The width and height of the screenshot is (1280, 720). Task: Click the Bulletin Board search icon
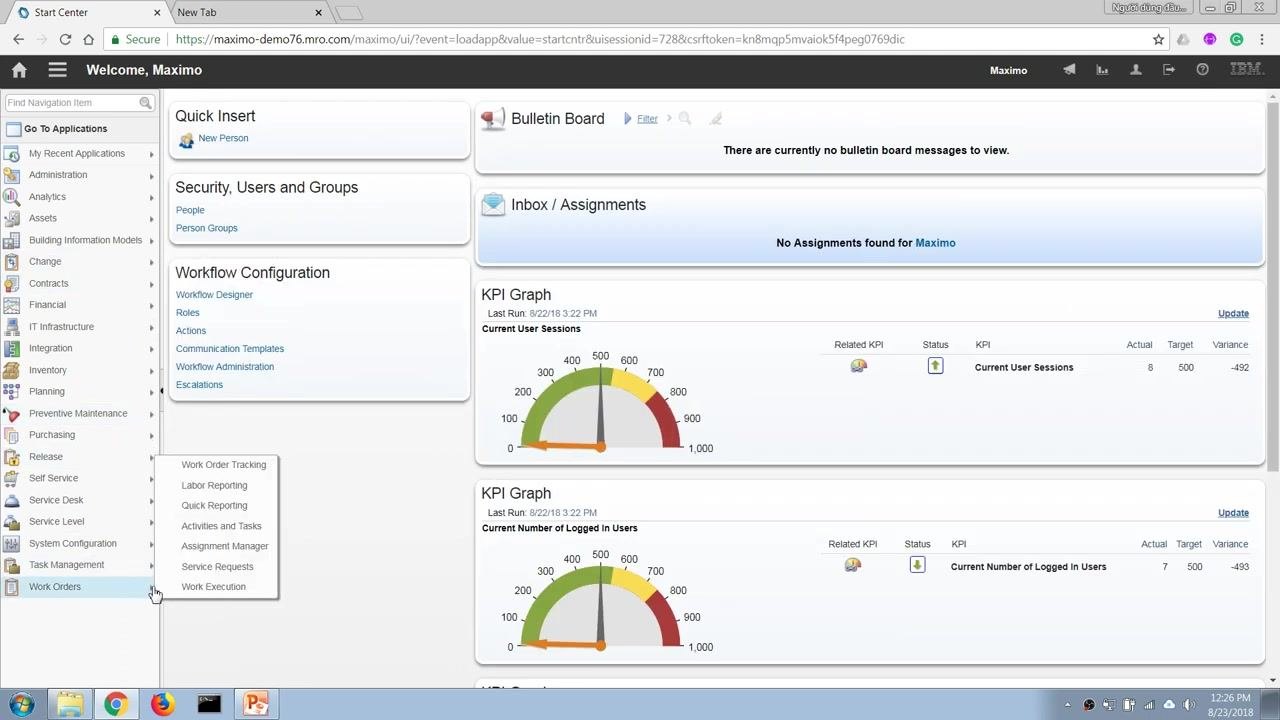685,118
